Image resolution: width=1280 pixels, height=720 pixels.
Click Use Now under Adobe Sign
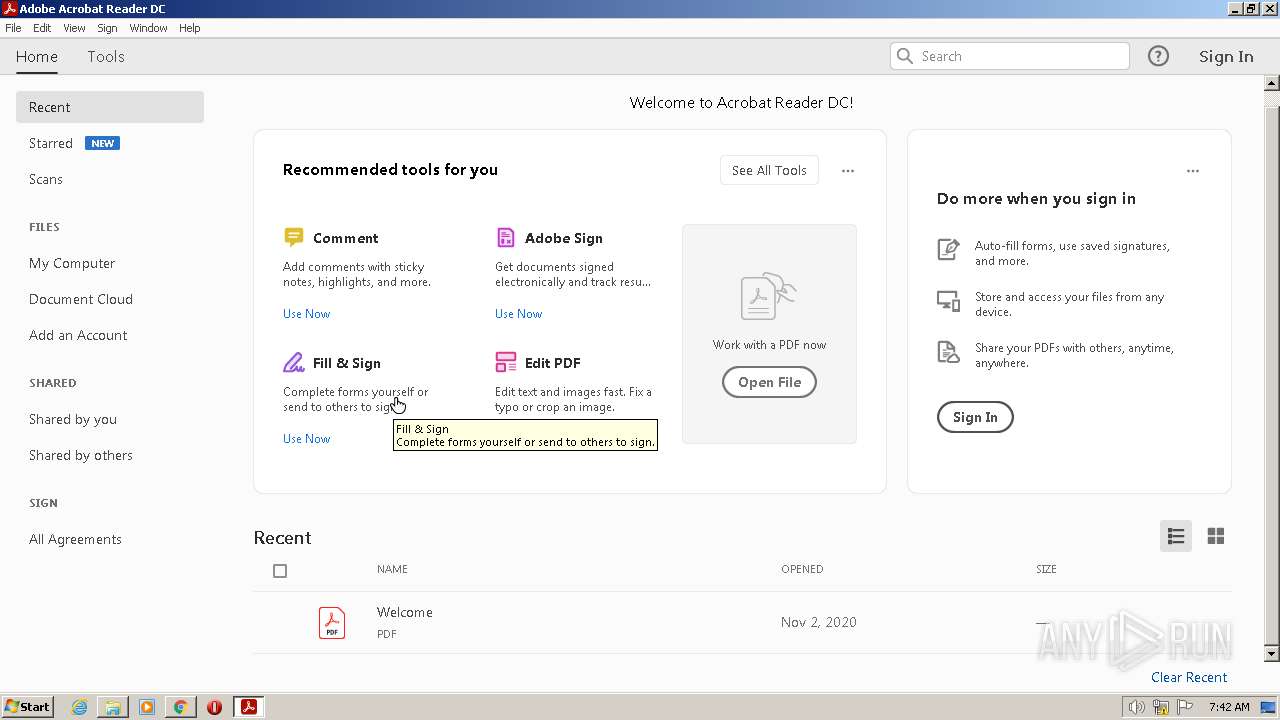coord(518,313)
